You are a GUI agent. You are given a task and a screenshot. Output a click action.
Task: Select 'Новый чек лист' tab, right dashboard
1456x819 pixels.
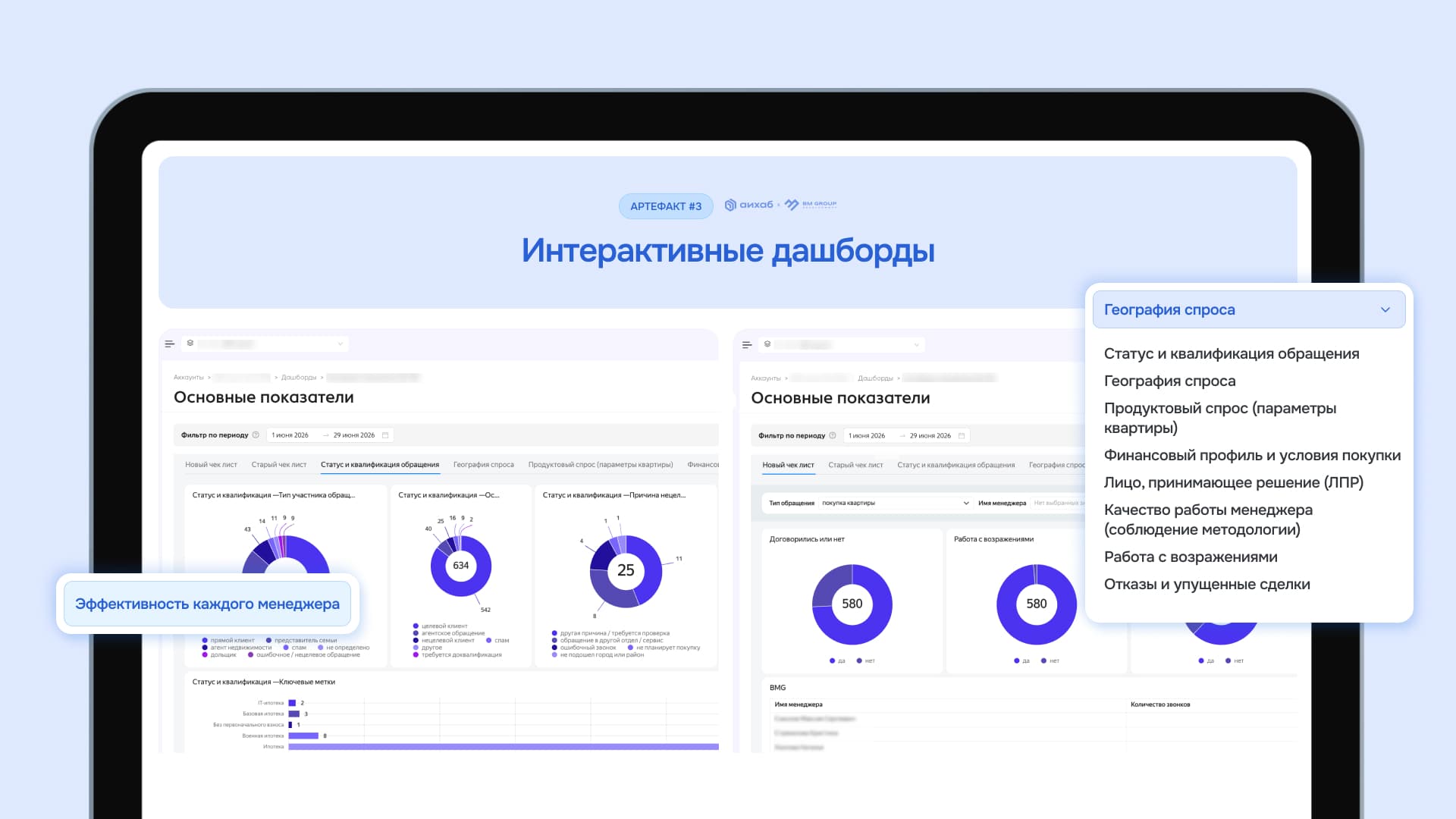788,466
